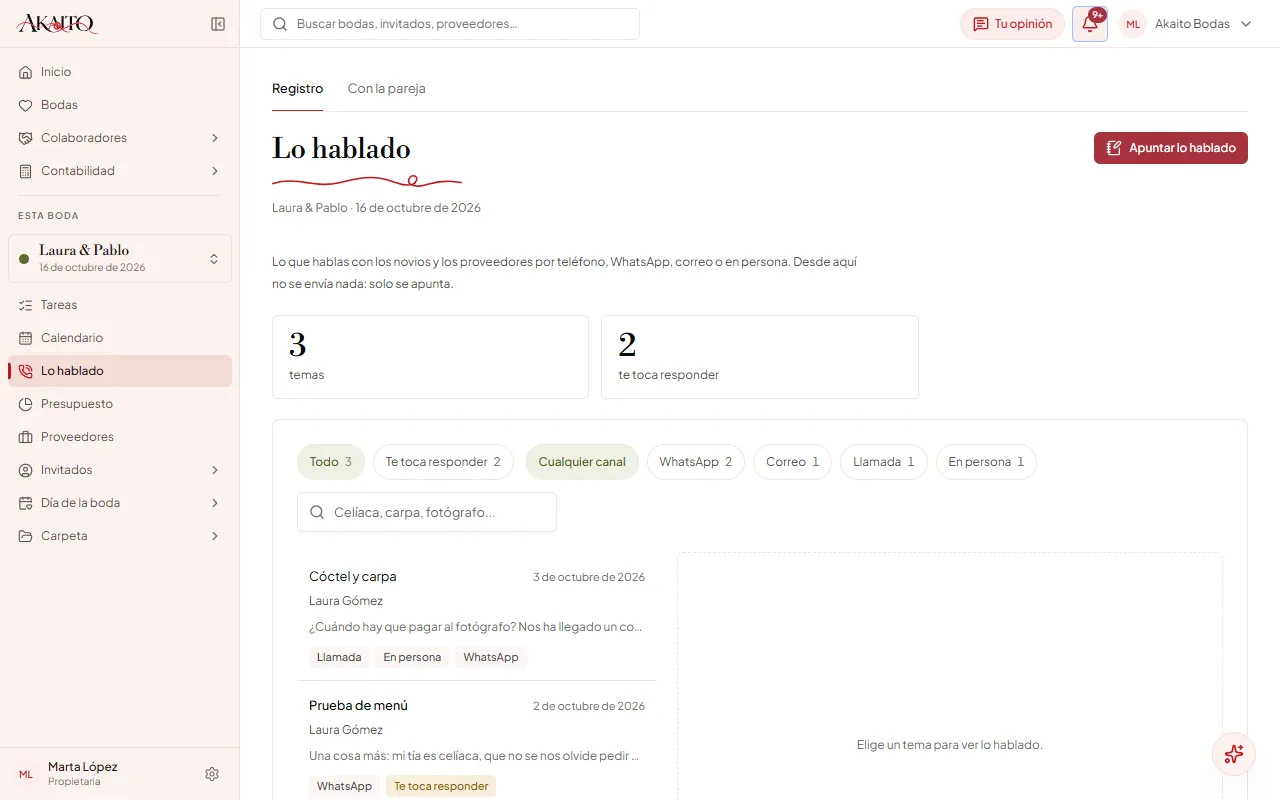This screenshot has width=1280, height=800.
Task: Click Apuntar lo hablado button
Action: (1171, 148)
